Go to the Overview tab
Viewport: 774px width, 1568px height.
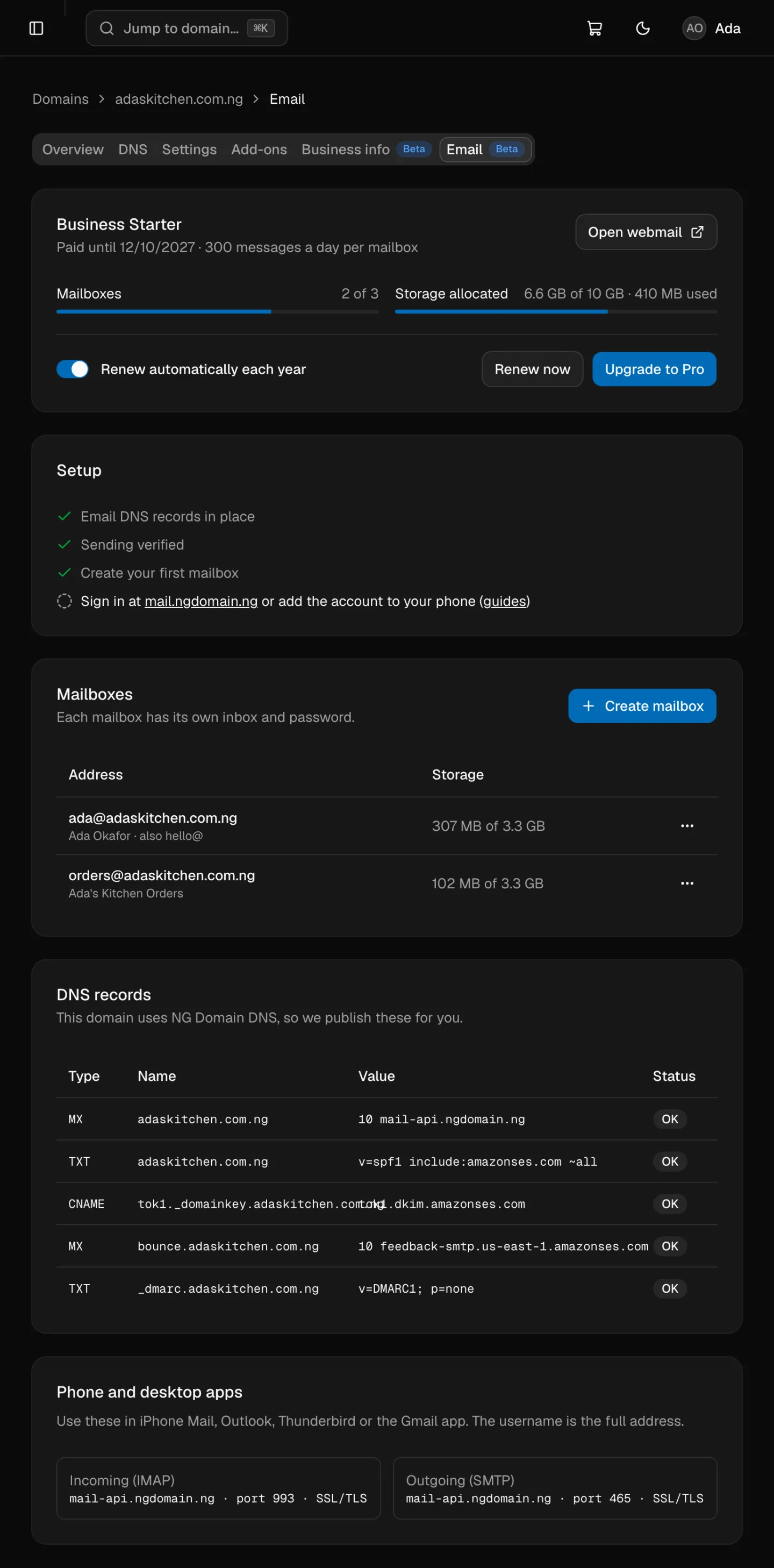point(73,149)
